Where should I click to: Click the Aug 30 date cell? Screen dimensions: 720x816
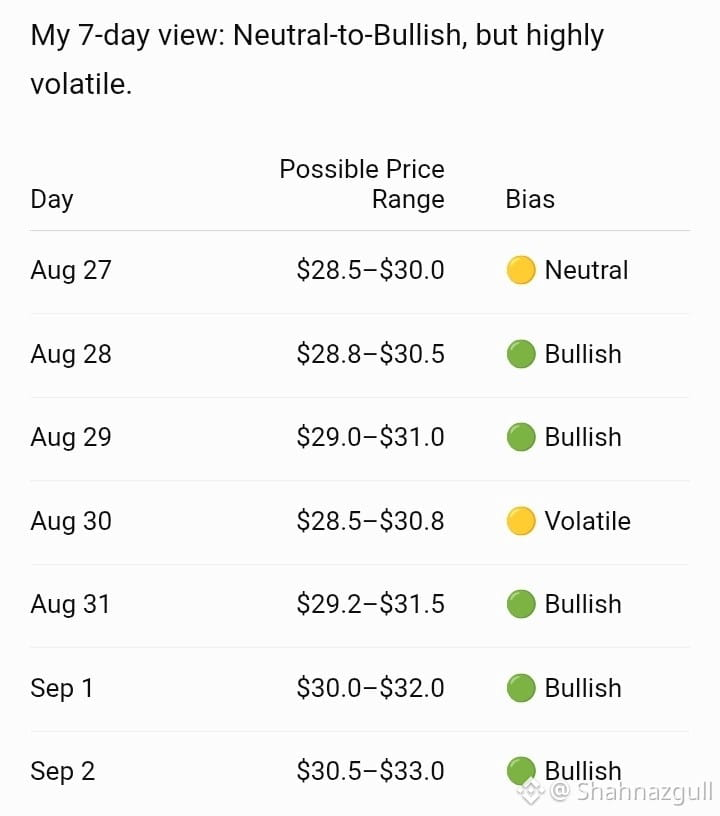click(x=71, y=521)
